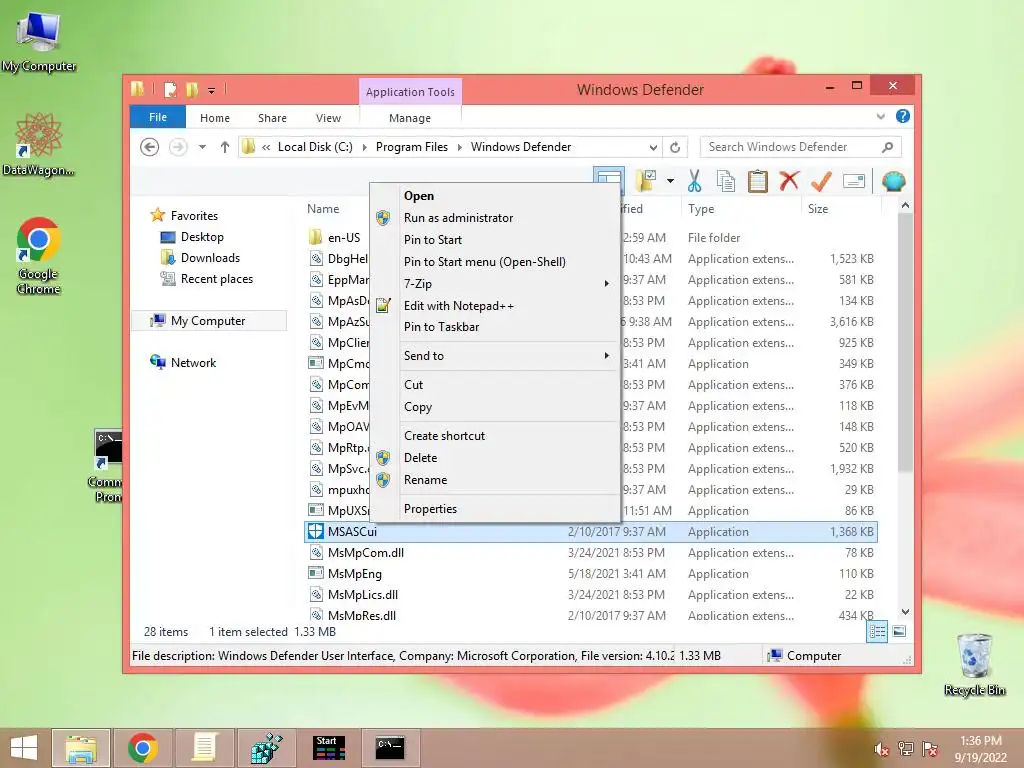Select Create shortcut
Viewport: 1024px width, 768px height.
pyautogui.click(x=496, y=436)
